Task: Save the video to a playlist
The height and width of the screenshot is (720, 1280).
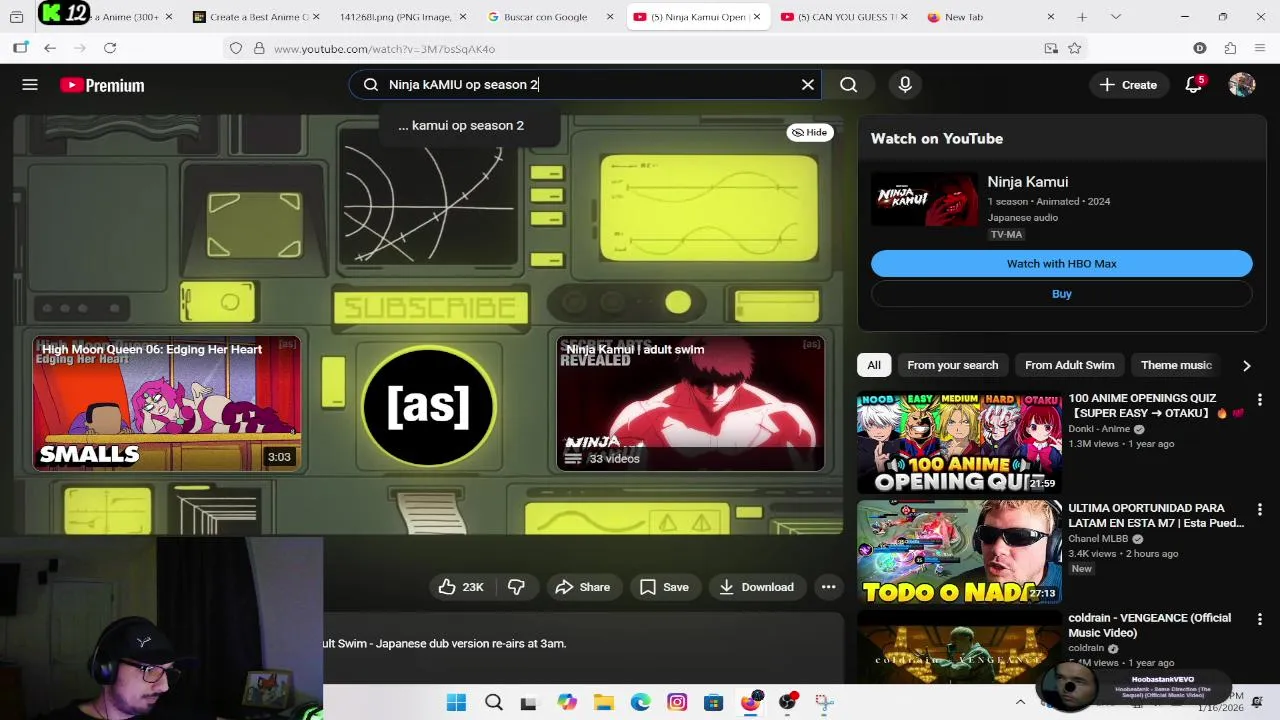Action: [x=664, y=587]
